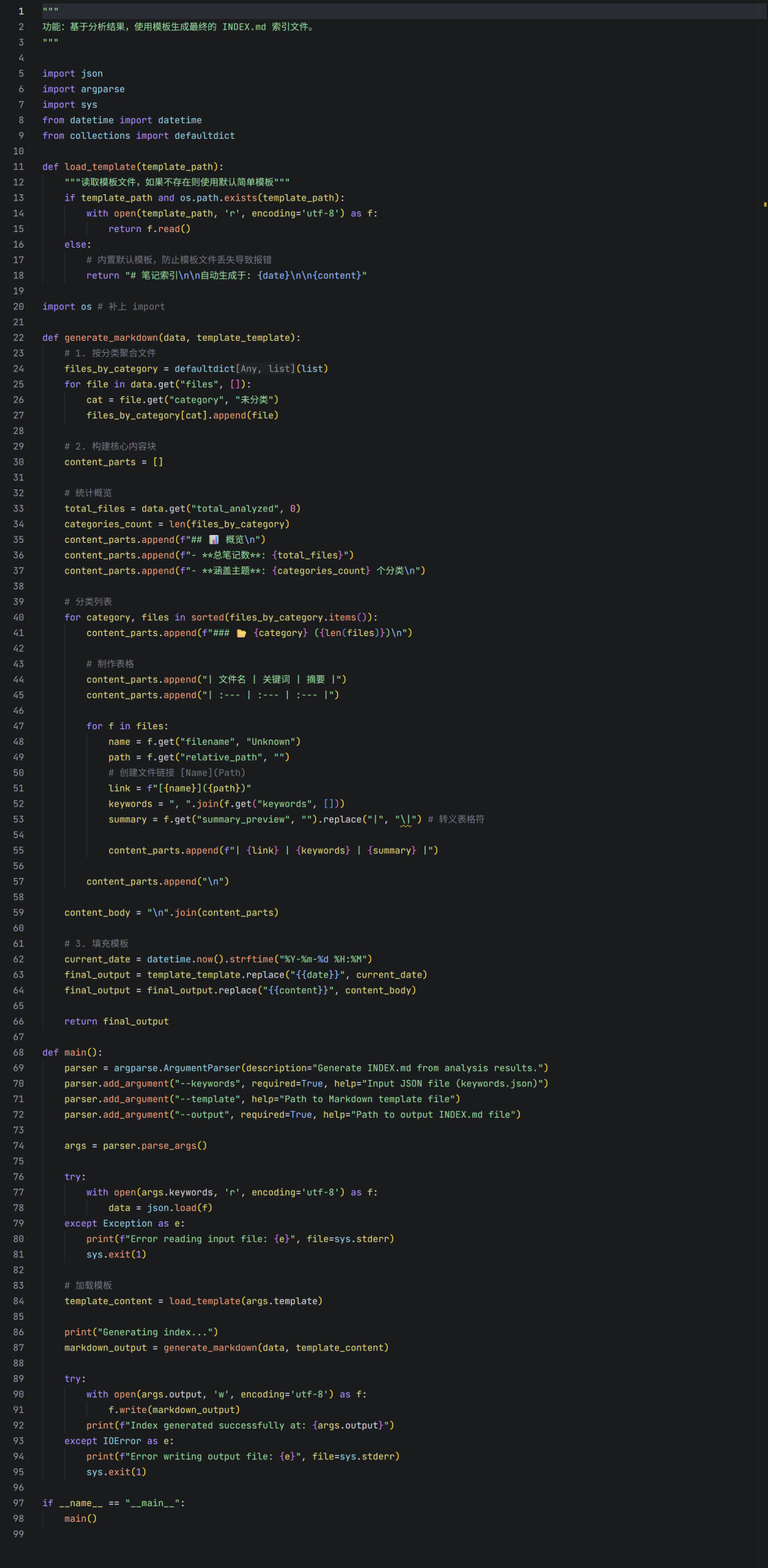
Task: Click 'content_parts = []' assignment
Action: pos(114,462)
